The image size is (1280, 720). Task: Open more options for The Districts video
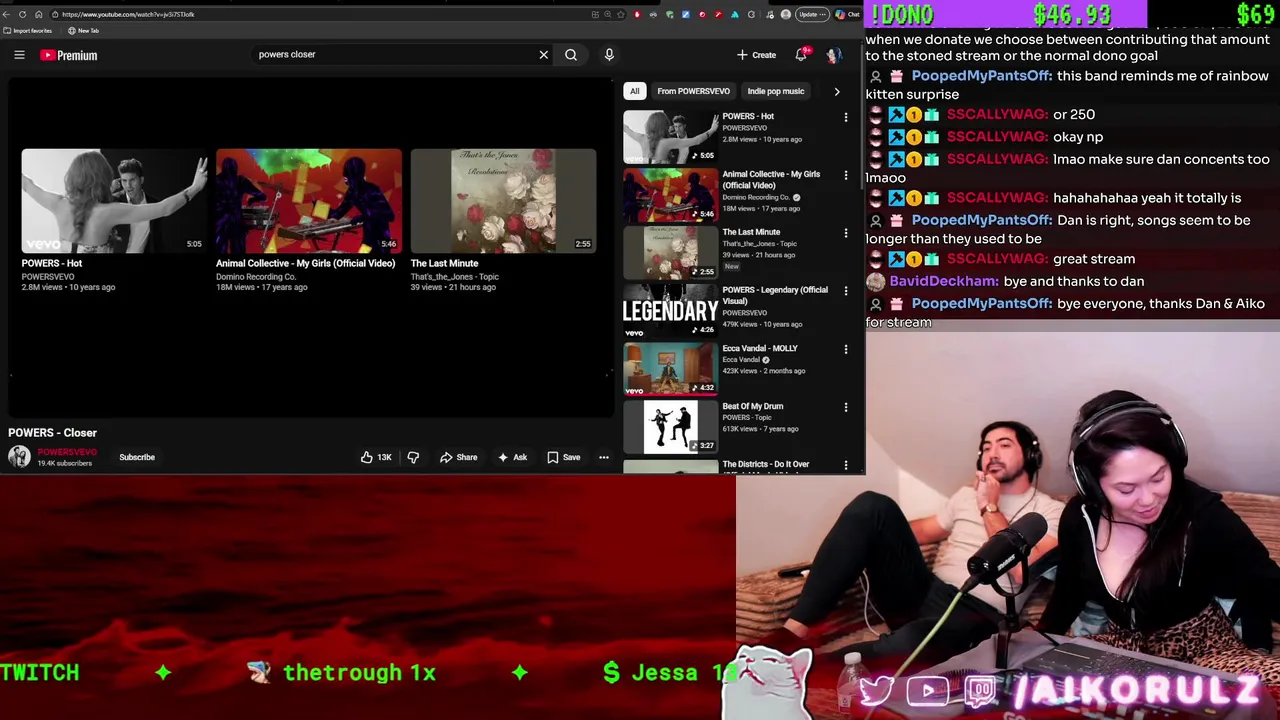(x=846, y=465)
